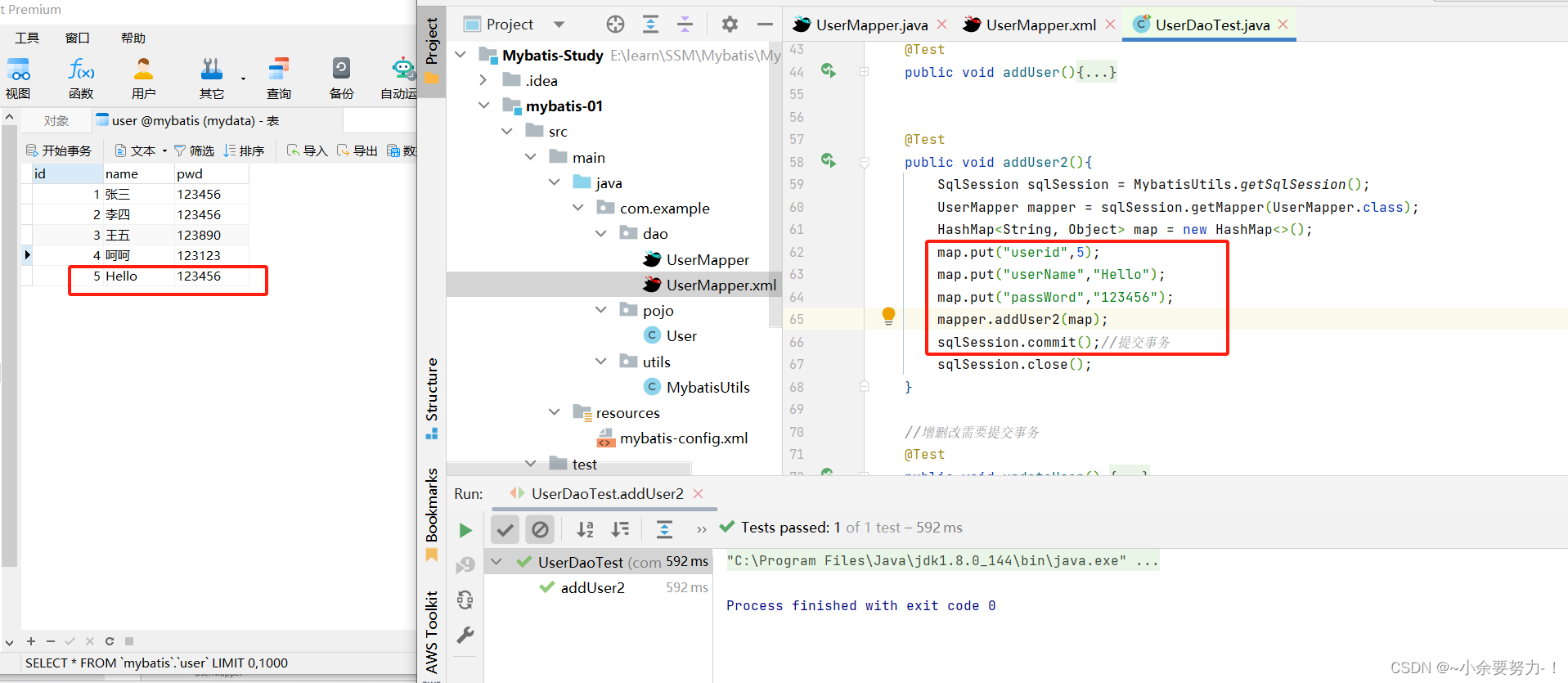This screenshot has height=683, width=1568.
Task: Click the id column header in Navicat
Action: point(67,173)
